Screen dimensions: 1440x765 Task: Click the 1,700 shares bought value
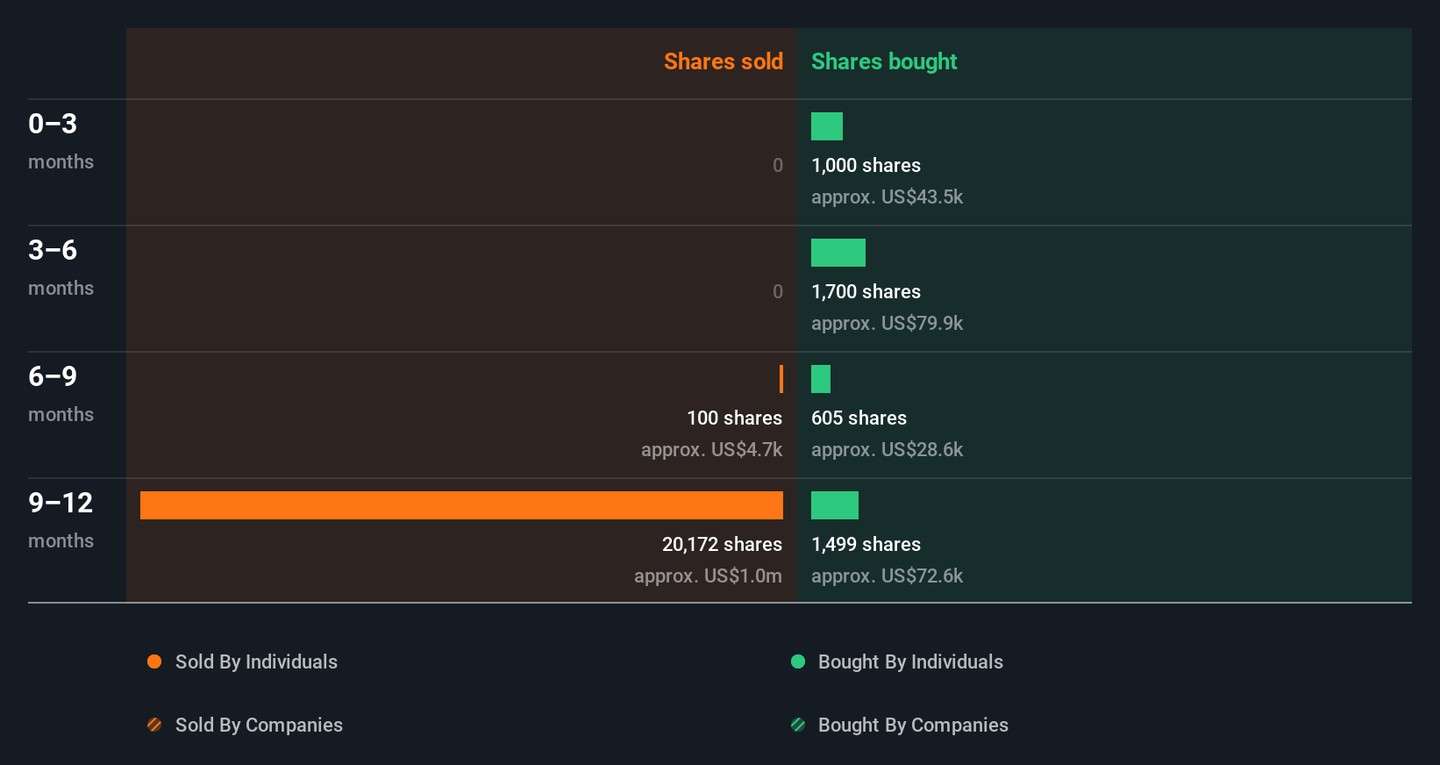866,292
